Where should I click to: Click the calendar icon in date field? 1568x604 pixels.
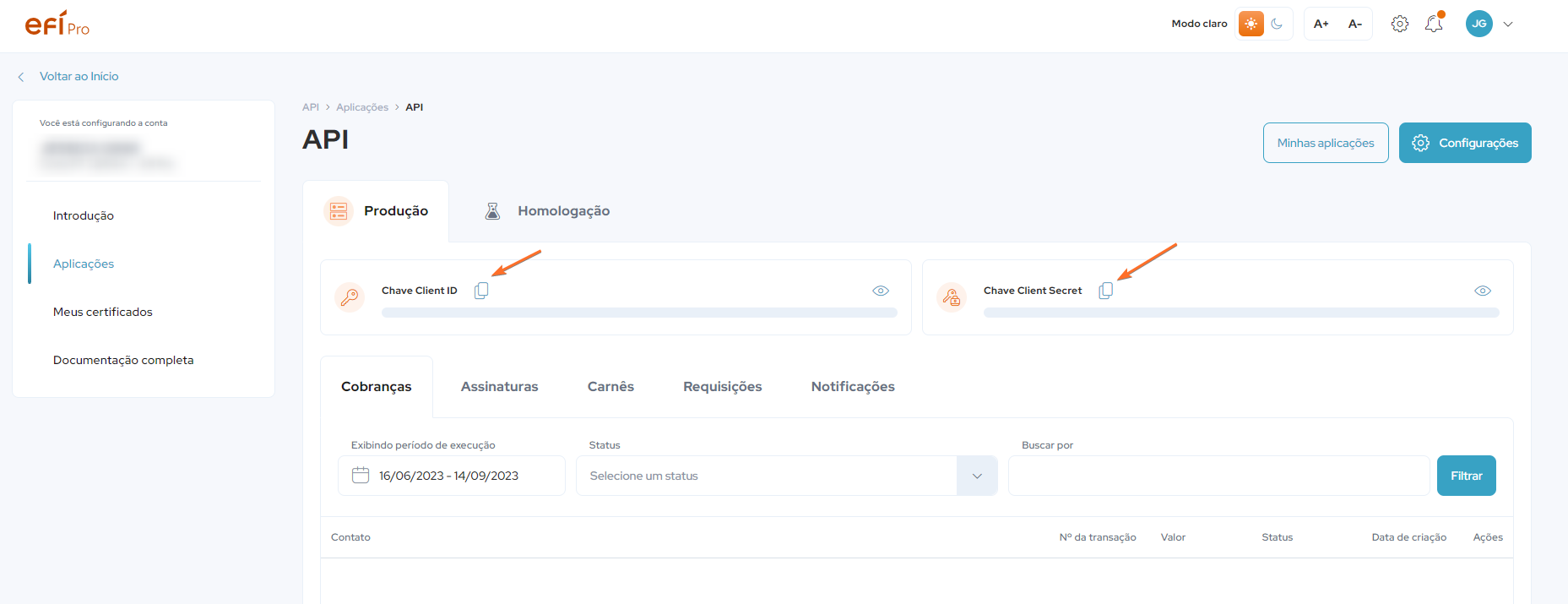click(361, 476)
